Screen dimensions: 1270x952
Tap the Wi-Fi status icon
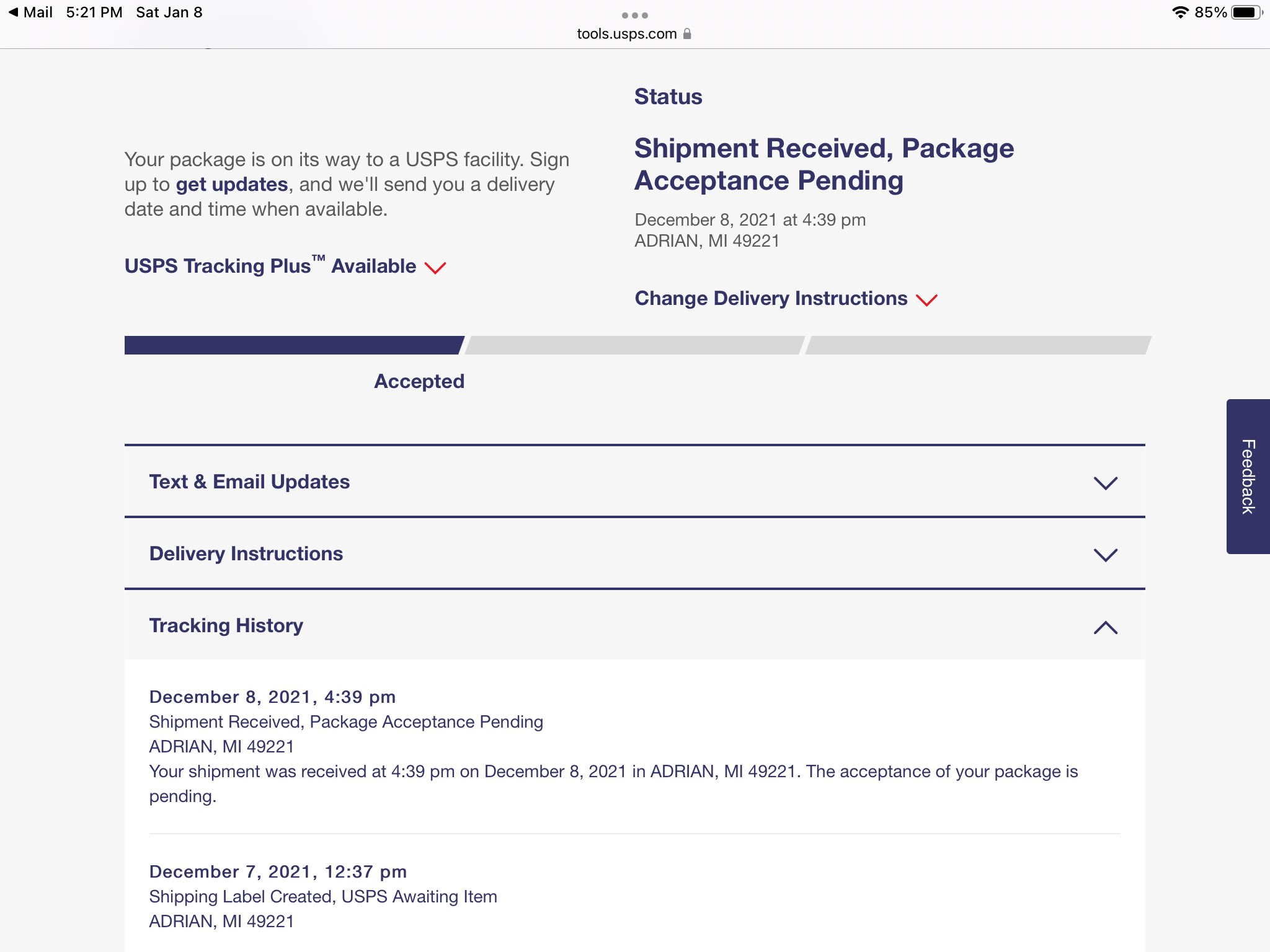[x=1180, y=12]
